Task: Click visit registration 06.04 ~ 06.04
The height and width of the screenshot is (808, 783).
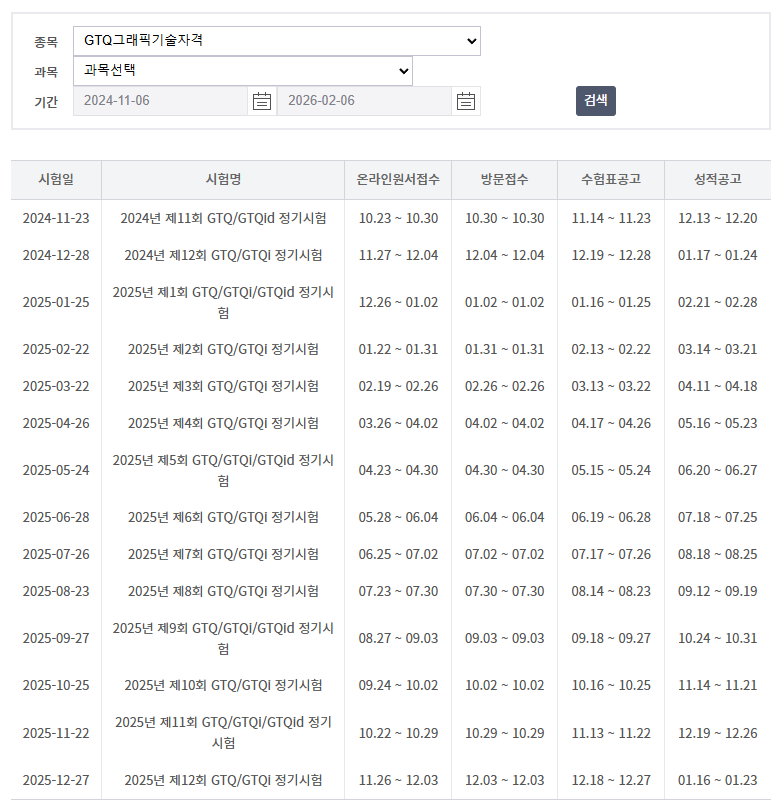Action: tap(505, 517)
